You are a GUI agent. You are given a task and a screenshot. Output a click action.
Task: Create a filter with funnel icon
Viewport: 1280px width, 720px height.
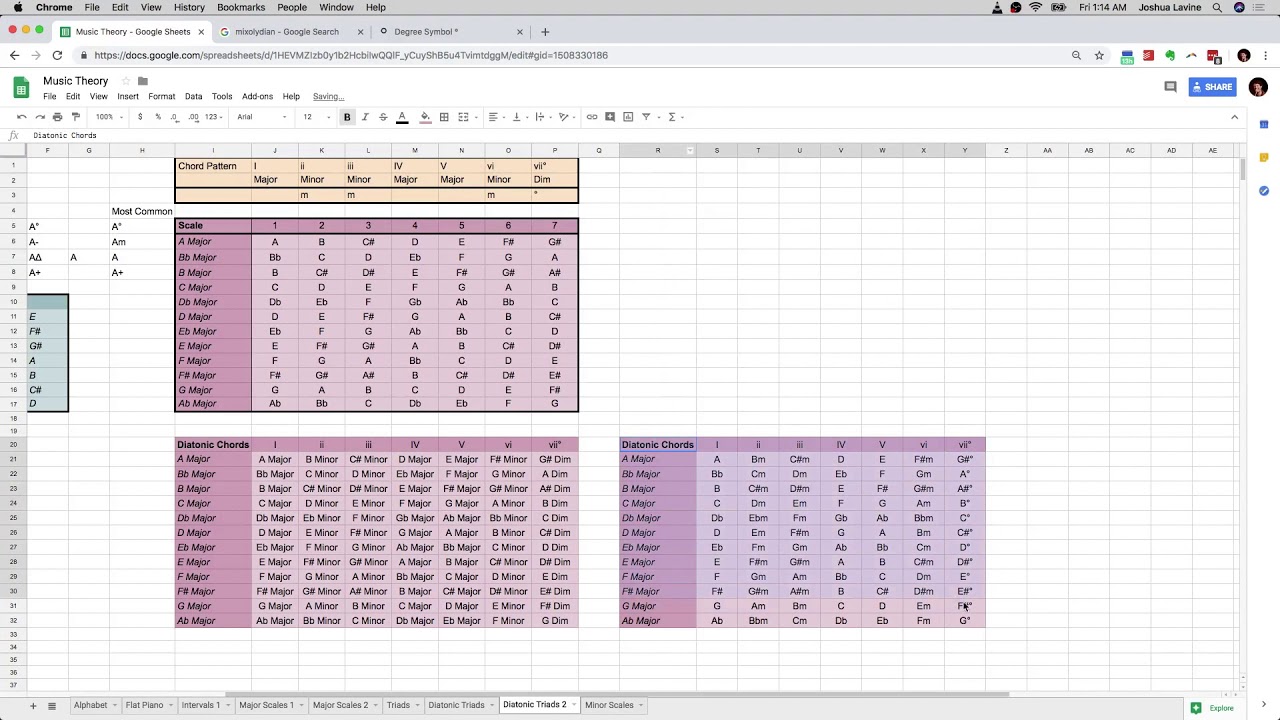(x=646, y=117)
